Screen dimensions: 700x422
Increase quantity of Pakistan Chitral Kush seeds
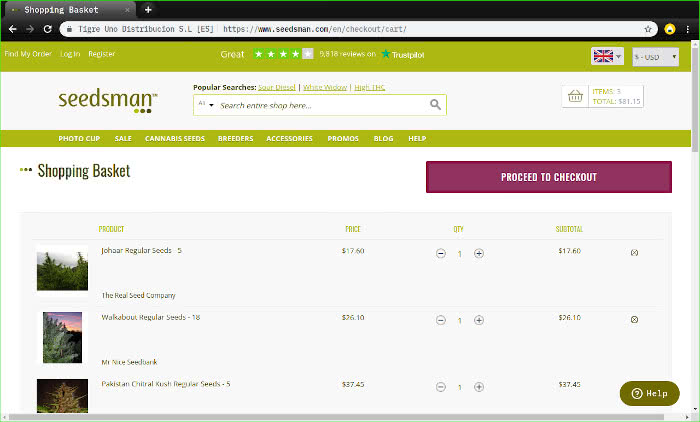(479, 387)
